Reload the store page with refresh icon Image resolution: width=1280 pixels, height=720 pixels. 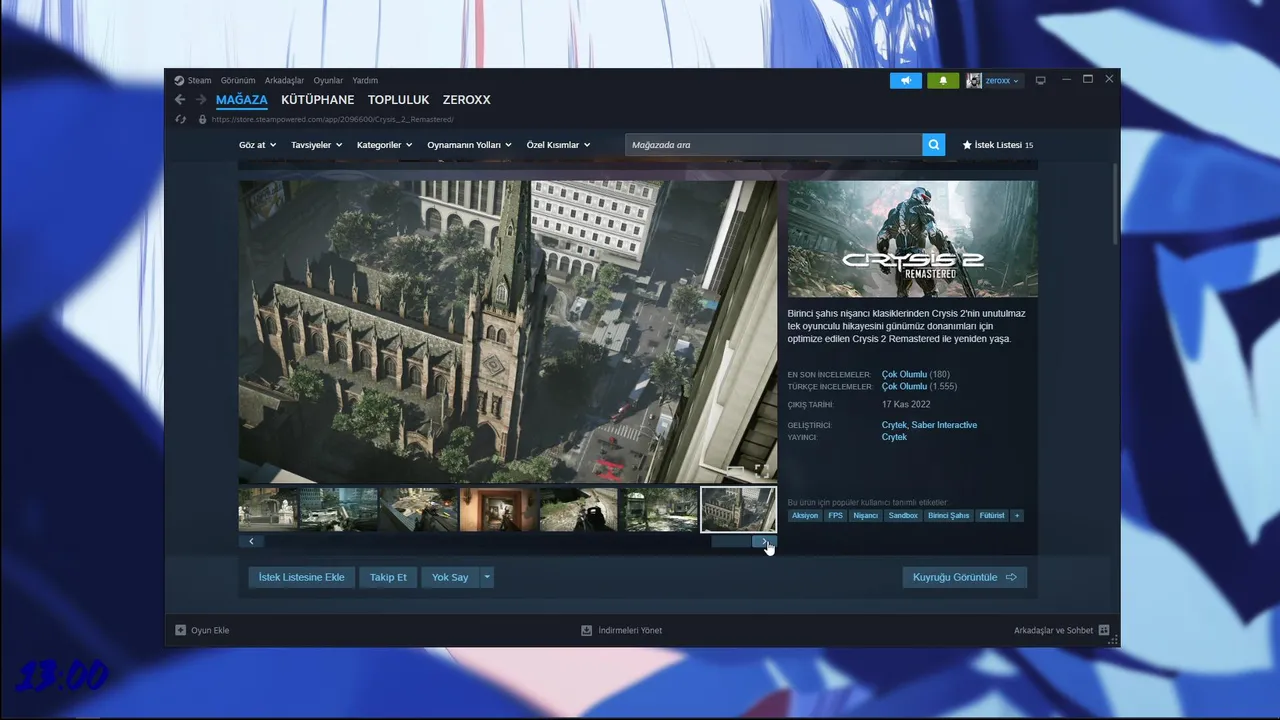181,119
